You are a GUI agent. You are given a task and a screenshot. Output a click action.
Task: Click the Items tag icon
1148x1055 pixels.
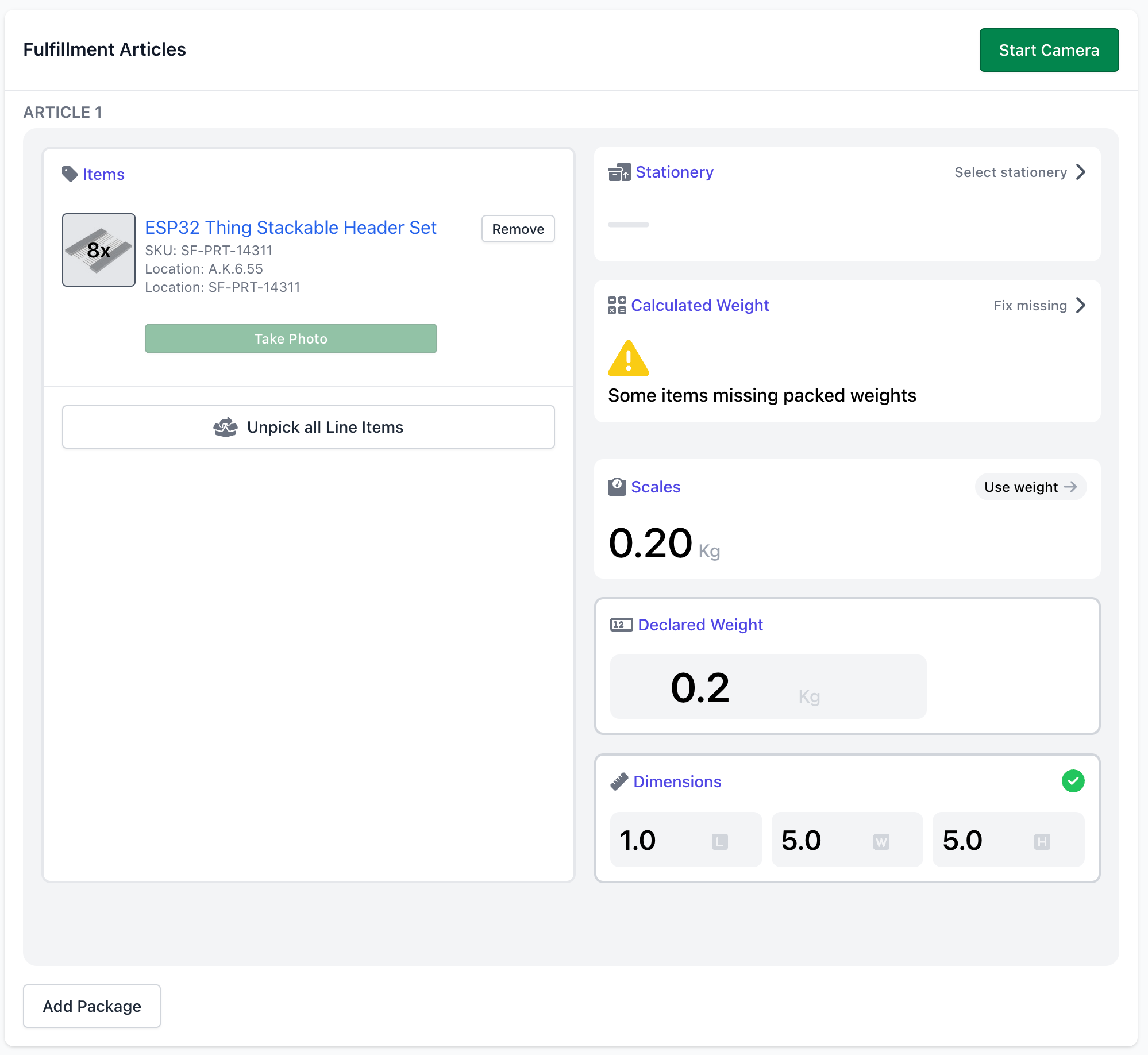click(x=70, y=174)
